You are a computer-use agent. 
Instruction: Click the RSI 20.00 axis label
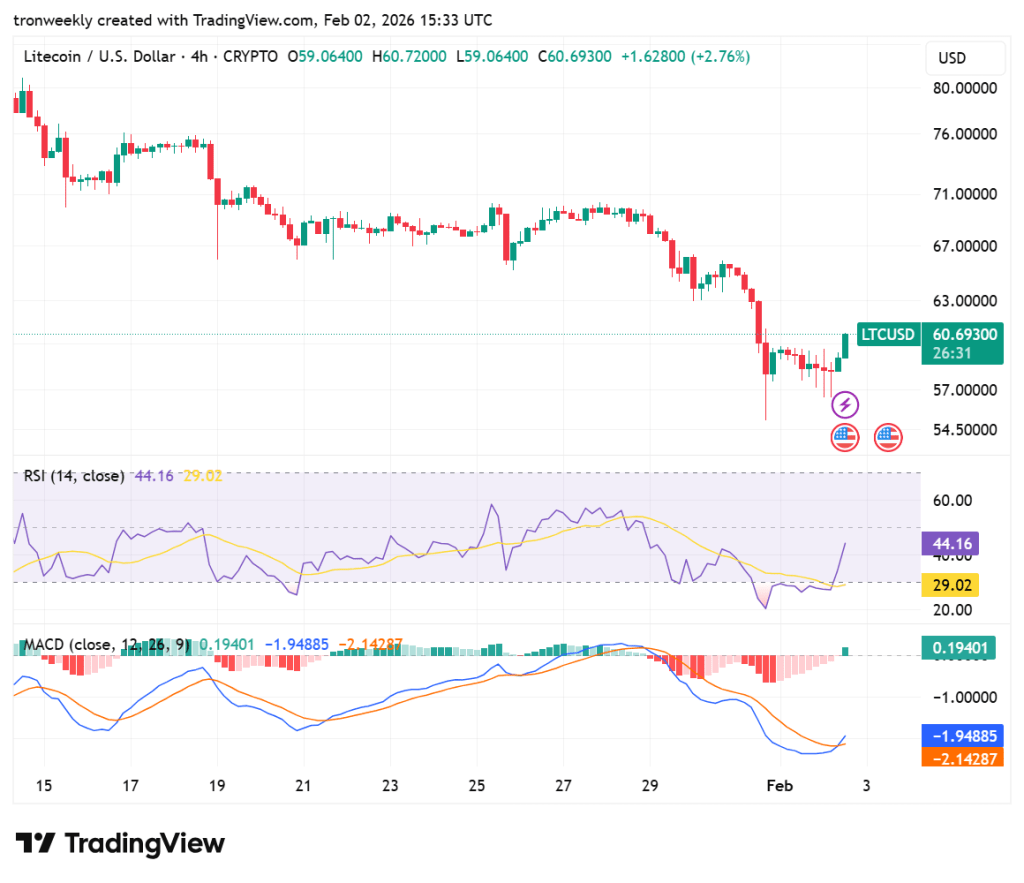953,610
